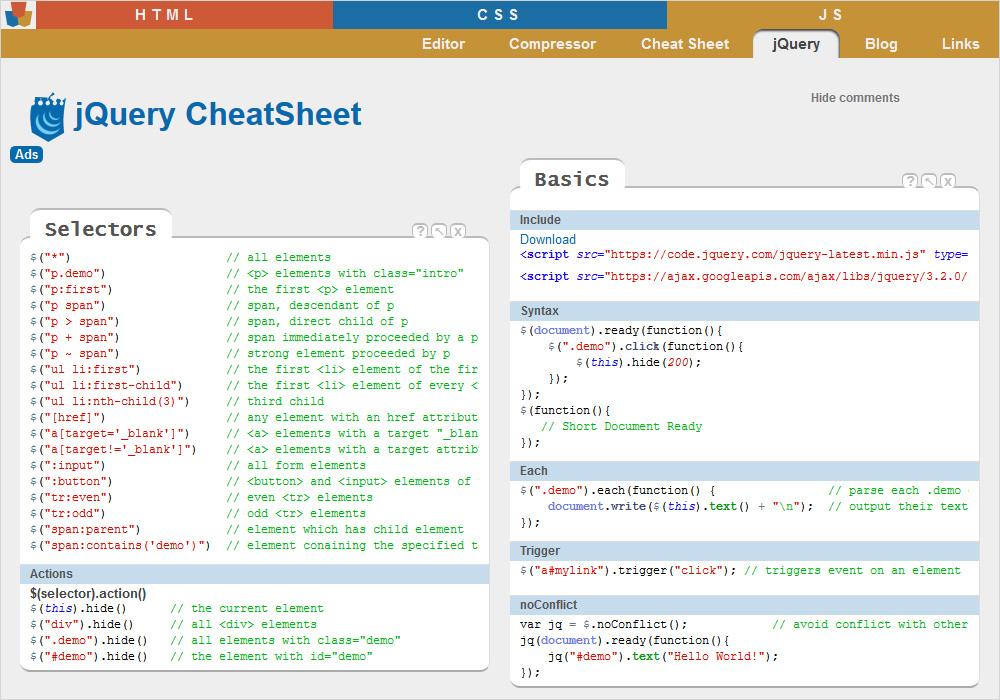Open the Cheat Sheet tab
The height and width of the screenshot is (700, 1000).
point(685,44)
